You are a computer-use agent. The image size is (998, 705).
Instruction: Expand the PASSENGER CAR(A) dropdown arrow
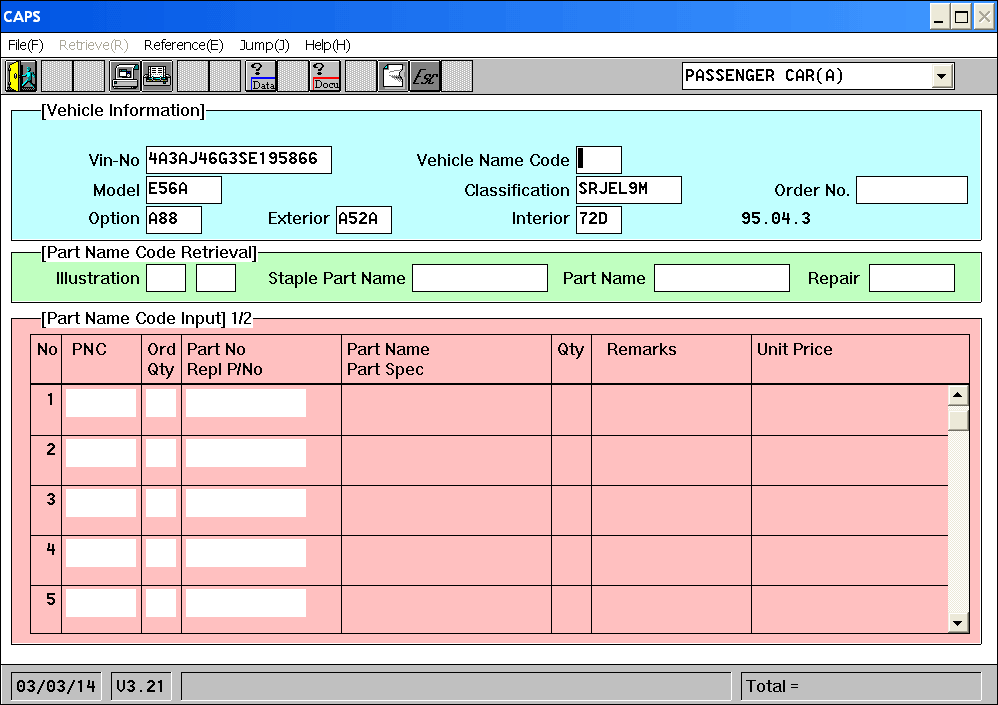(941, 76)
